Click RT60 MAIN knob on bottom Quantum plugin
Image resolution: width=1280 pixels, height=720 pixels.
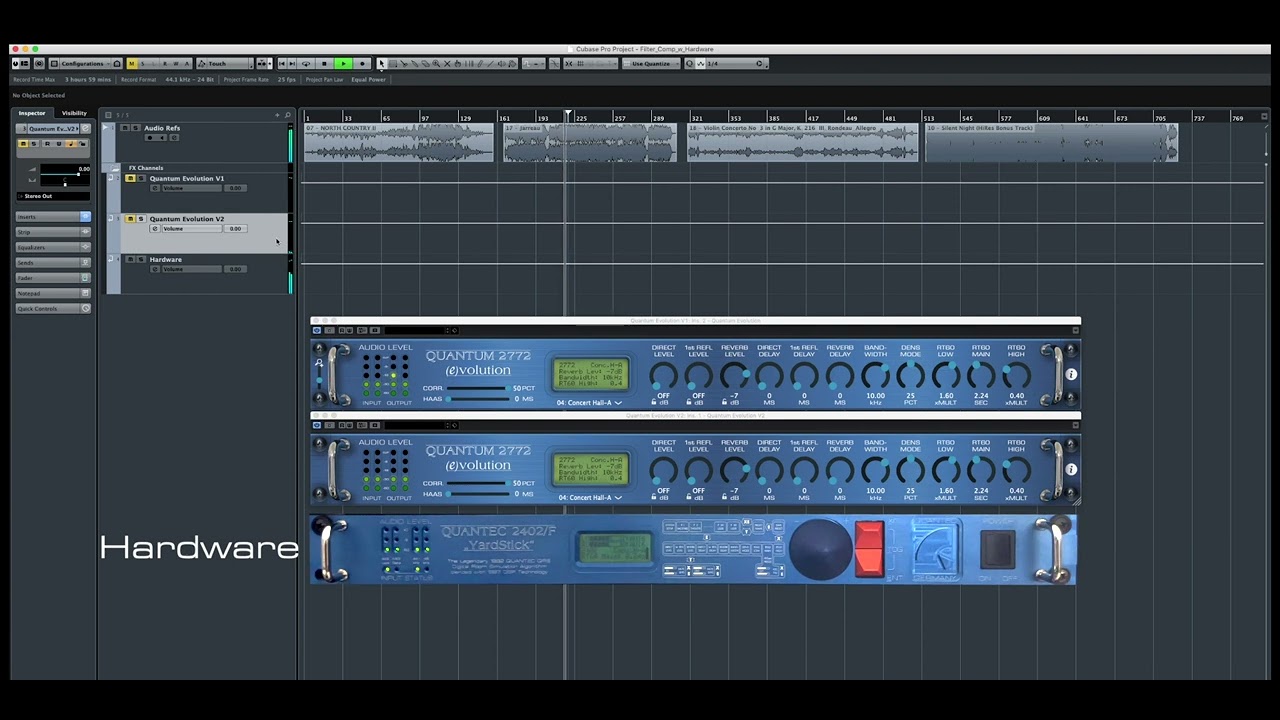[x=981, y=470]
